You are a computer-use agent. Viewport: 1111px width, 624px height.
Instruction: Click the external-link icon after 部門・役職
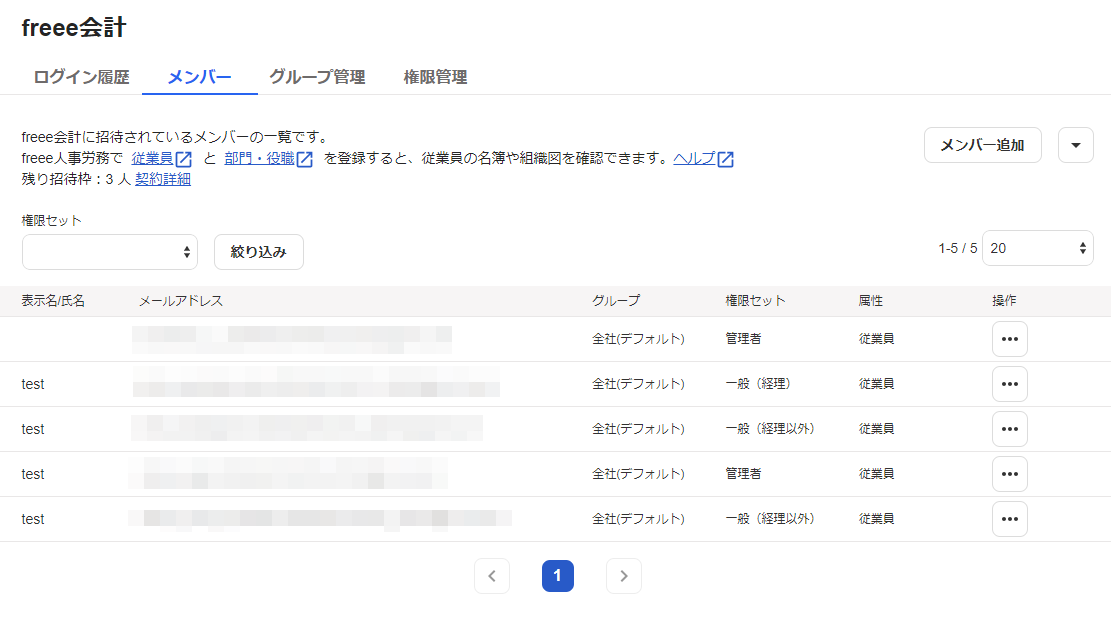point(305,159)
